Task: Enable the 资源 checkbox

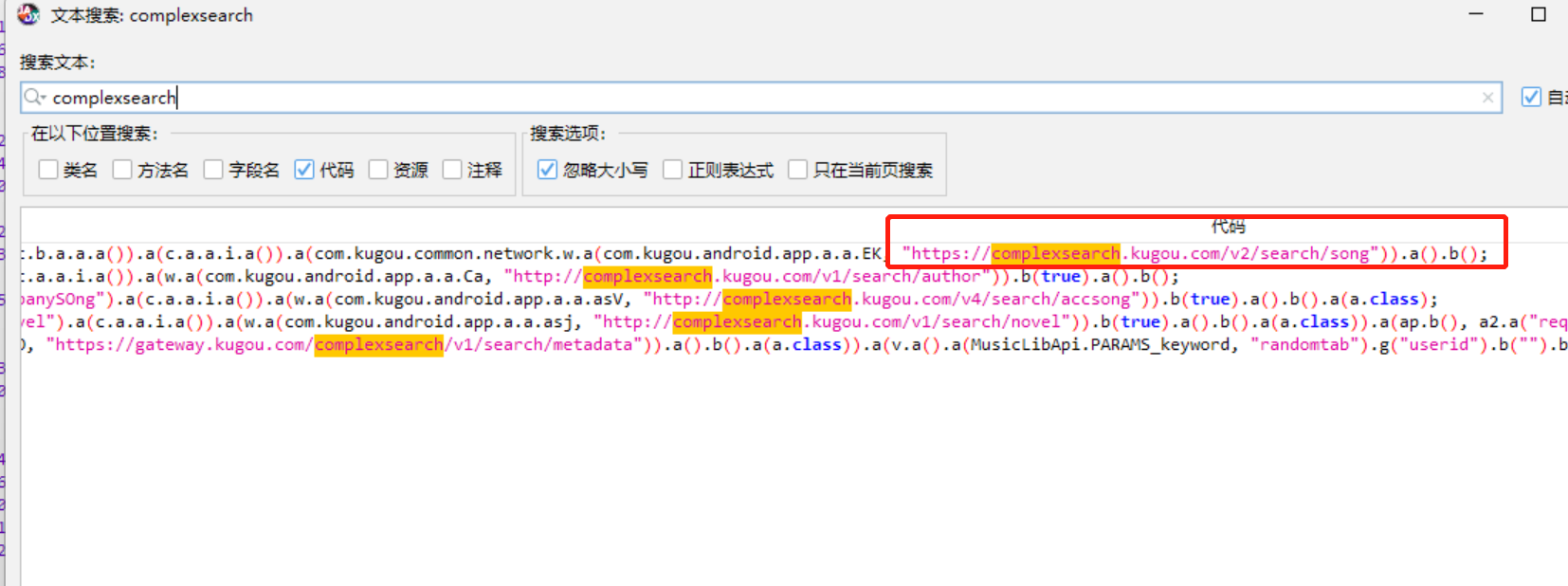Action: point(378,170)
